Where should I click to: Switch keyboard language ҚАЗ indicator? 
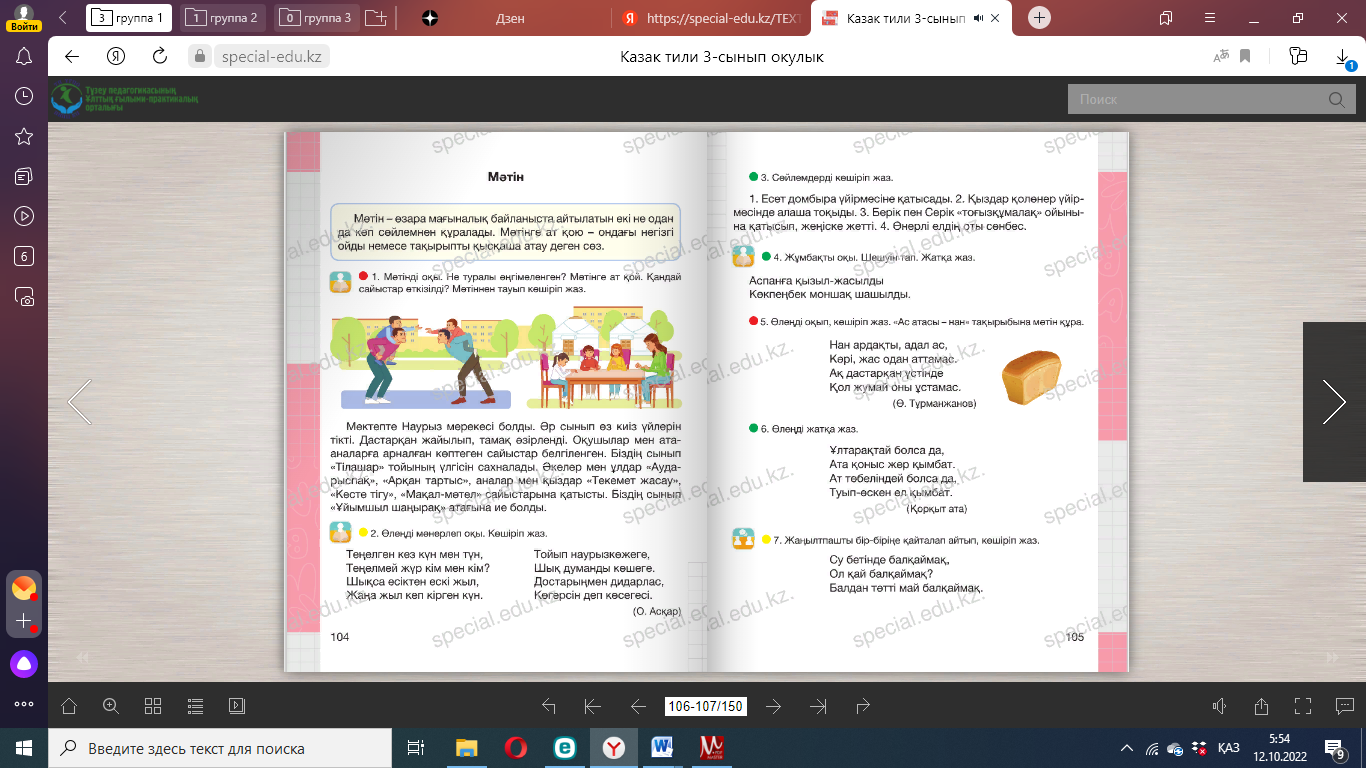1230,748
